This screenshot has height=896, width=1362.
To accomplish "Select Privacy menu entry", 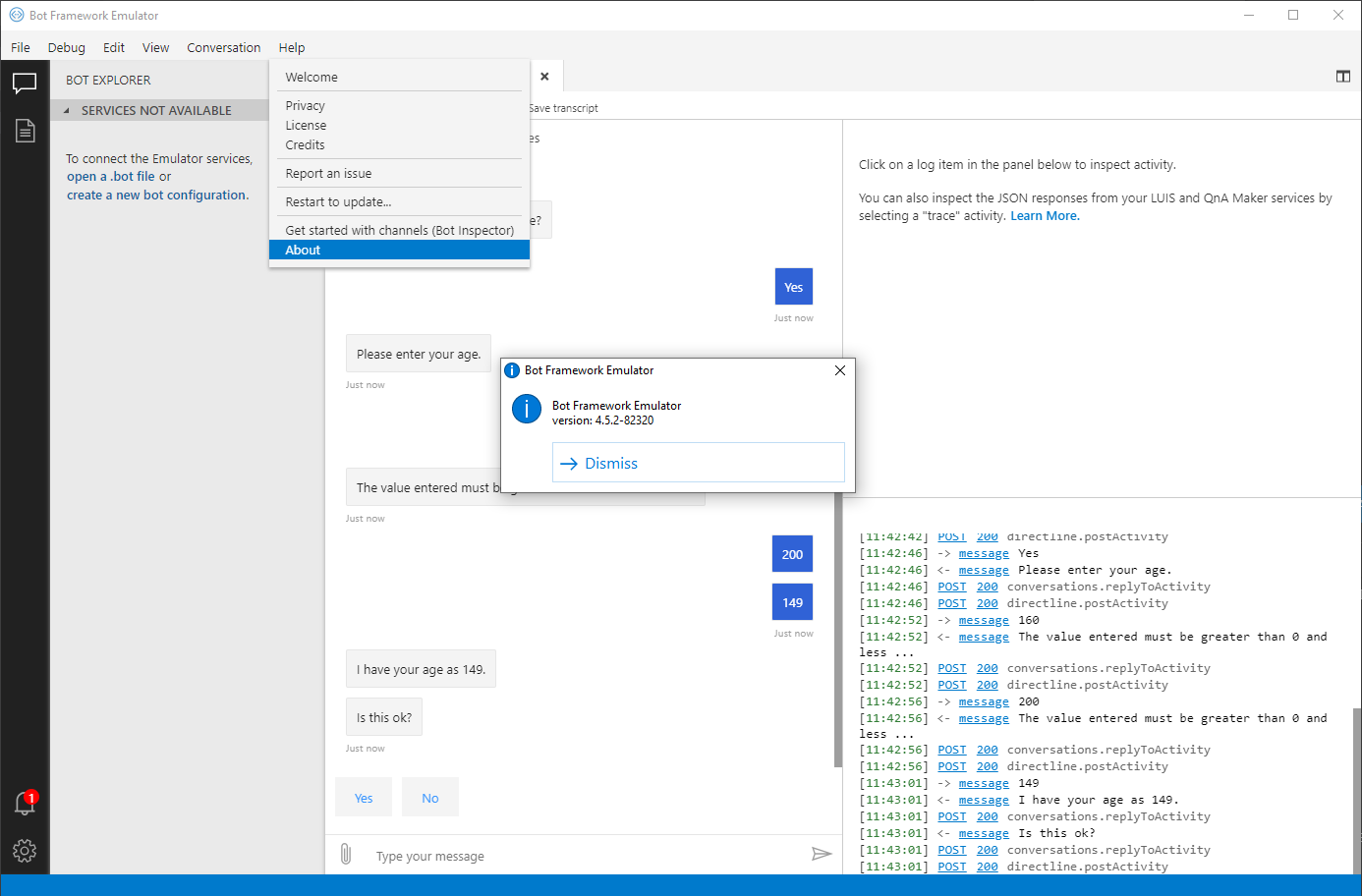I will point(399,105).
